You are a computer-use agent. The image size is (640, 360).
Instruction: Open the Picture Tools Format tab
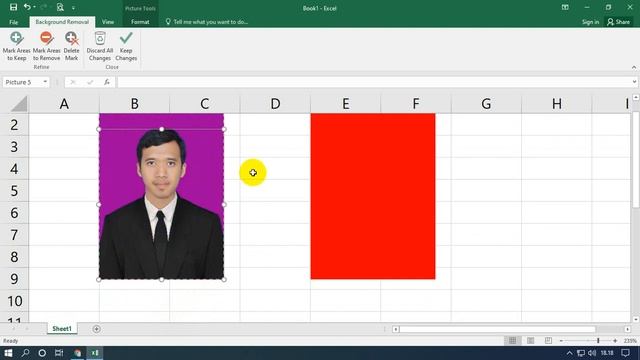(140, 22)
